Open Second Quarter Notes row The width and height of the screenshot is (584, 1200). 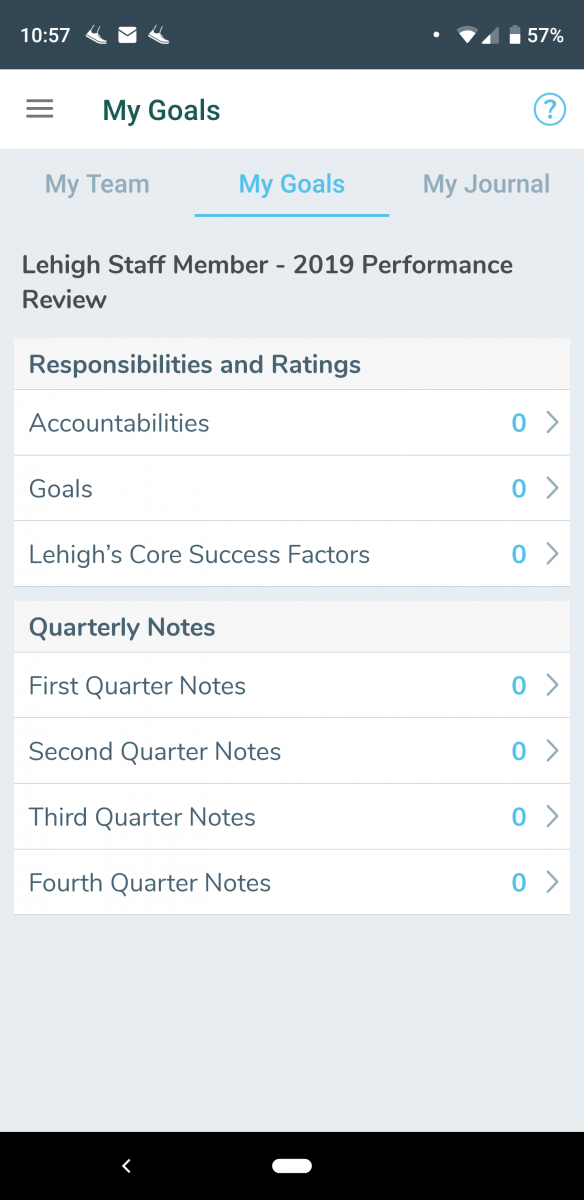292,751
